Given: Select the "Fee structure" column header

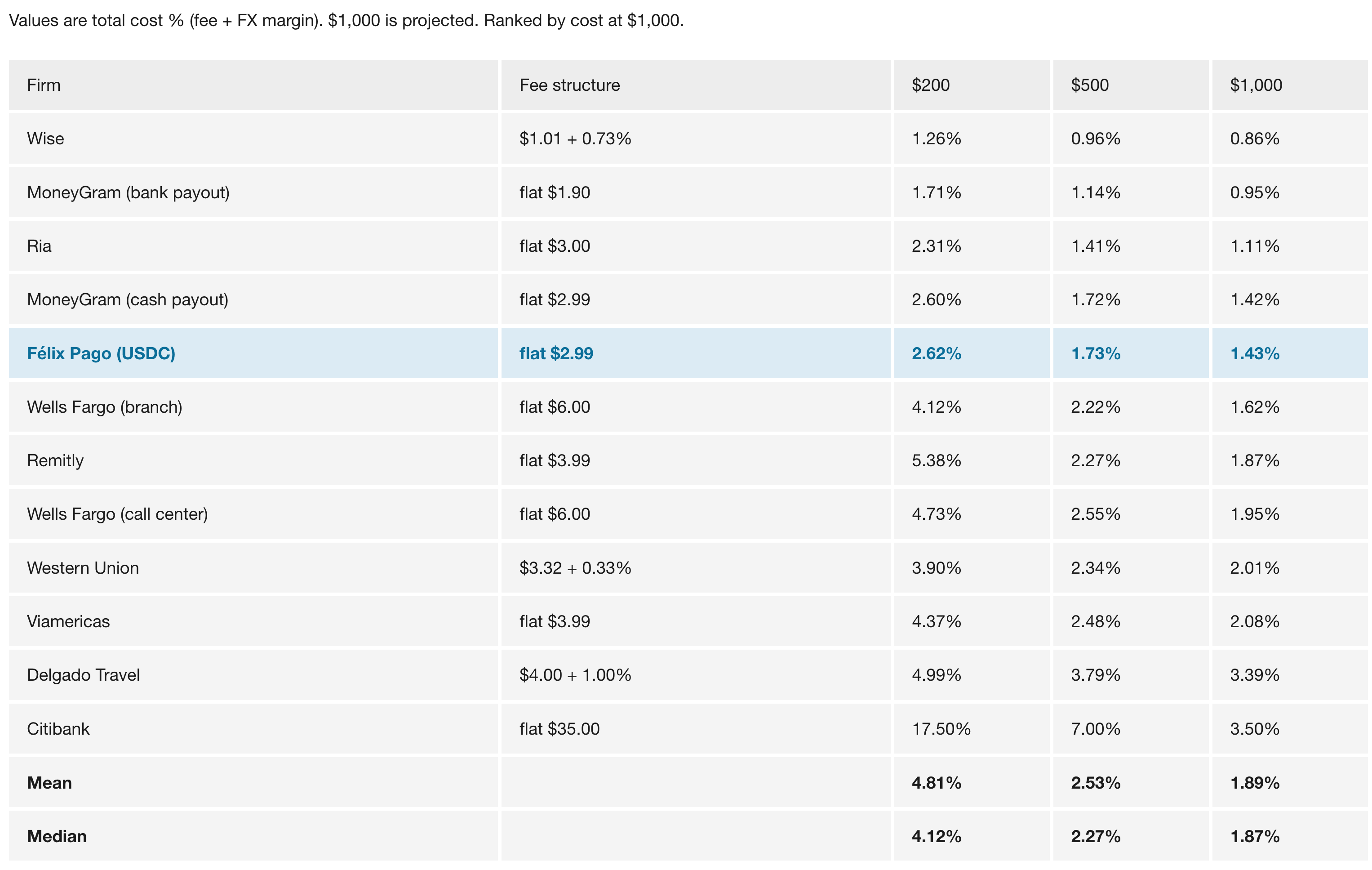Looking at the screenshot, I should [x=696, y=85].
